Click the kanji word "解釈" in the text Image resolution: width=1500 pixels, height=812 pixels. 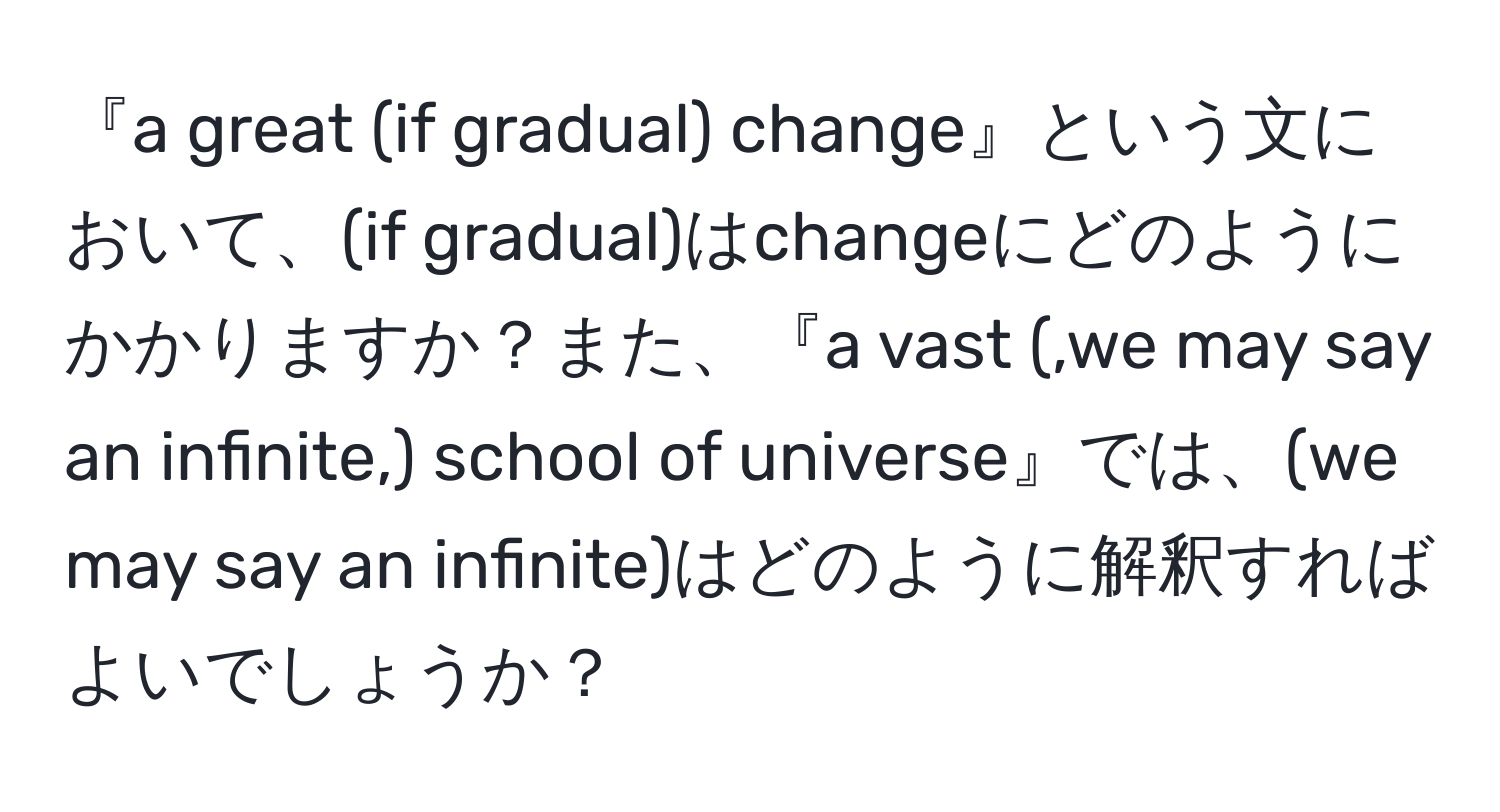click(x=1158, y=567)
